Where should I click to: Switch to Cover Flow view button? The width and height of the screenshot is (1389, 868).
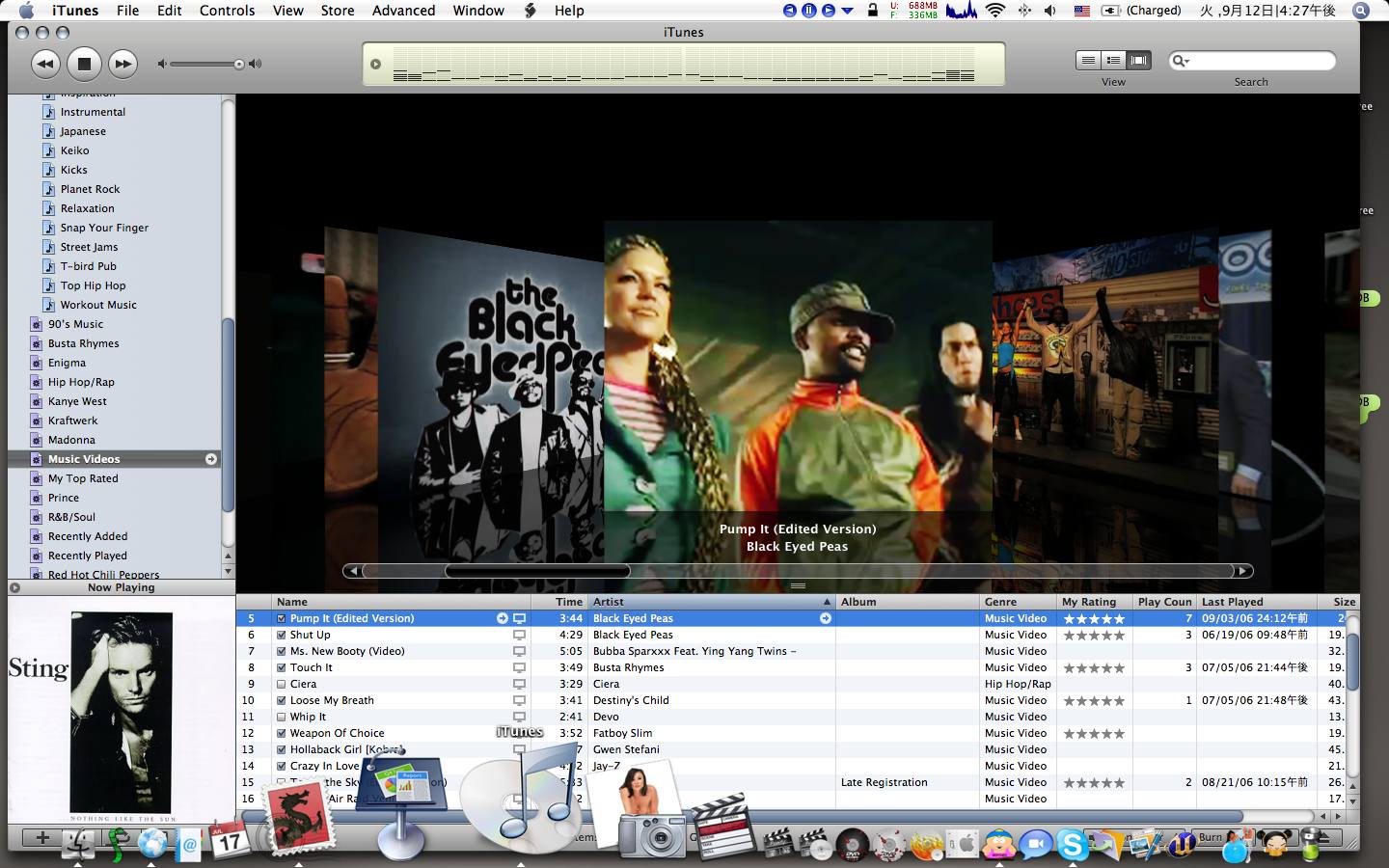pyautogui.click(x=1139, y=61)
